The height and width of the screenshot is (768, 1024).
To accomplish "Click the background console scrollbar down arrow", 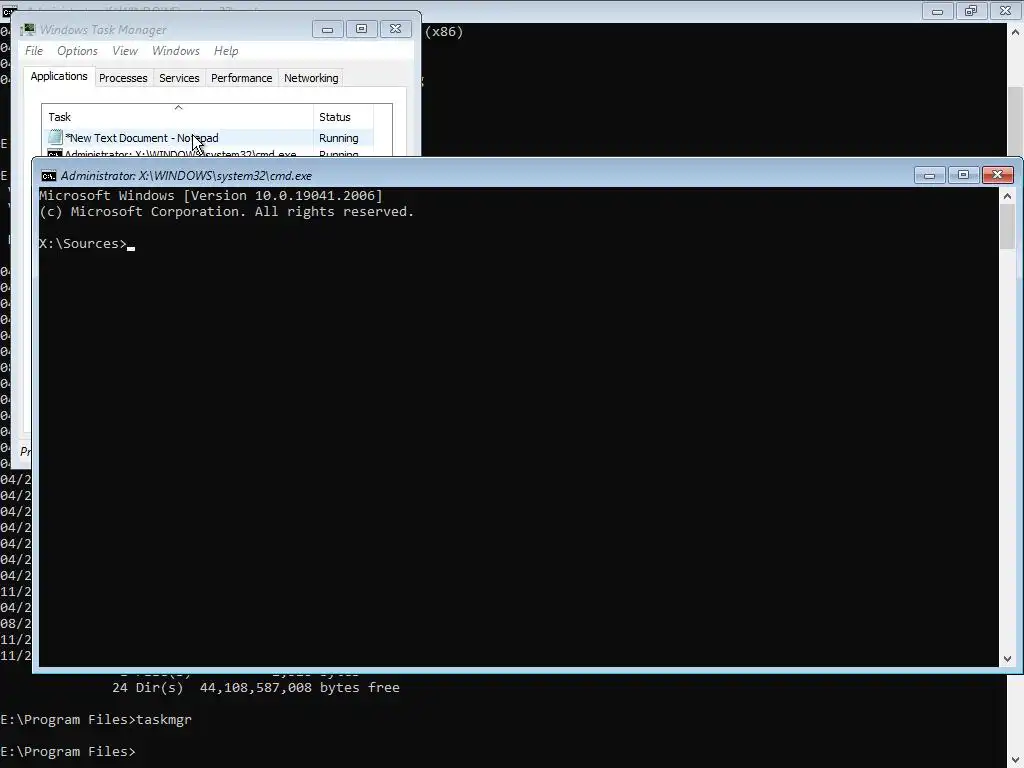I will [x=1016, y=760].
